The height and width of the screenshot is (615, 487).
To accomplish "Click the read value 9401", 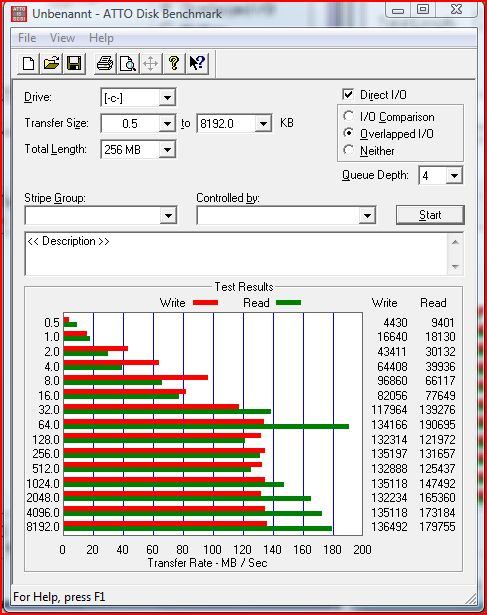I will tap(443, 323).
